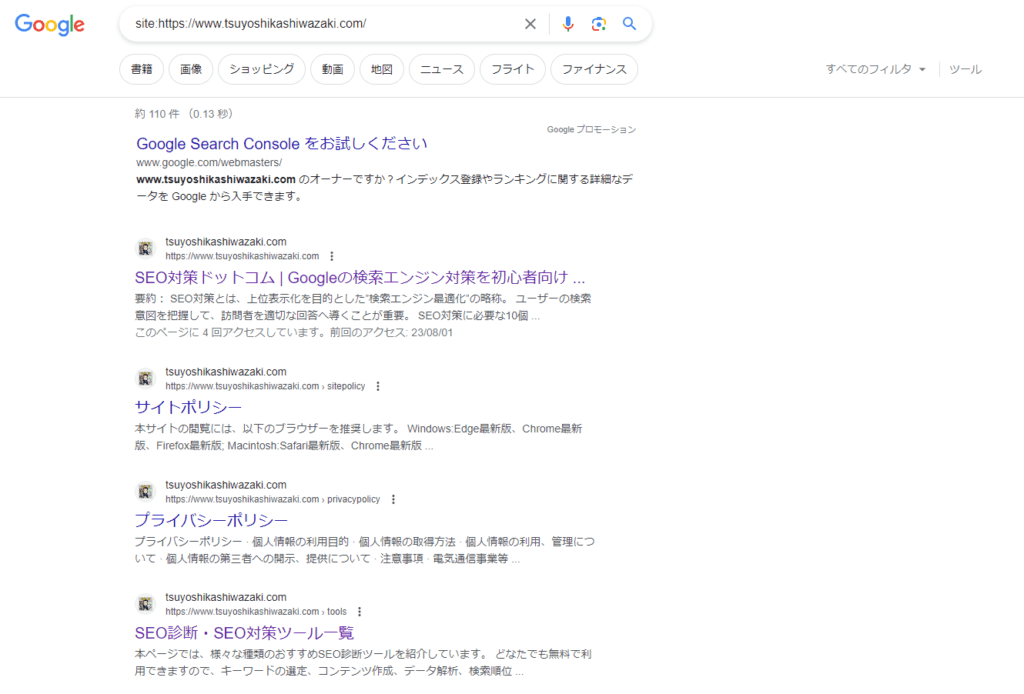Open three-dot menu for privacypolicy result

(x=393, y=499)
